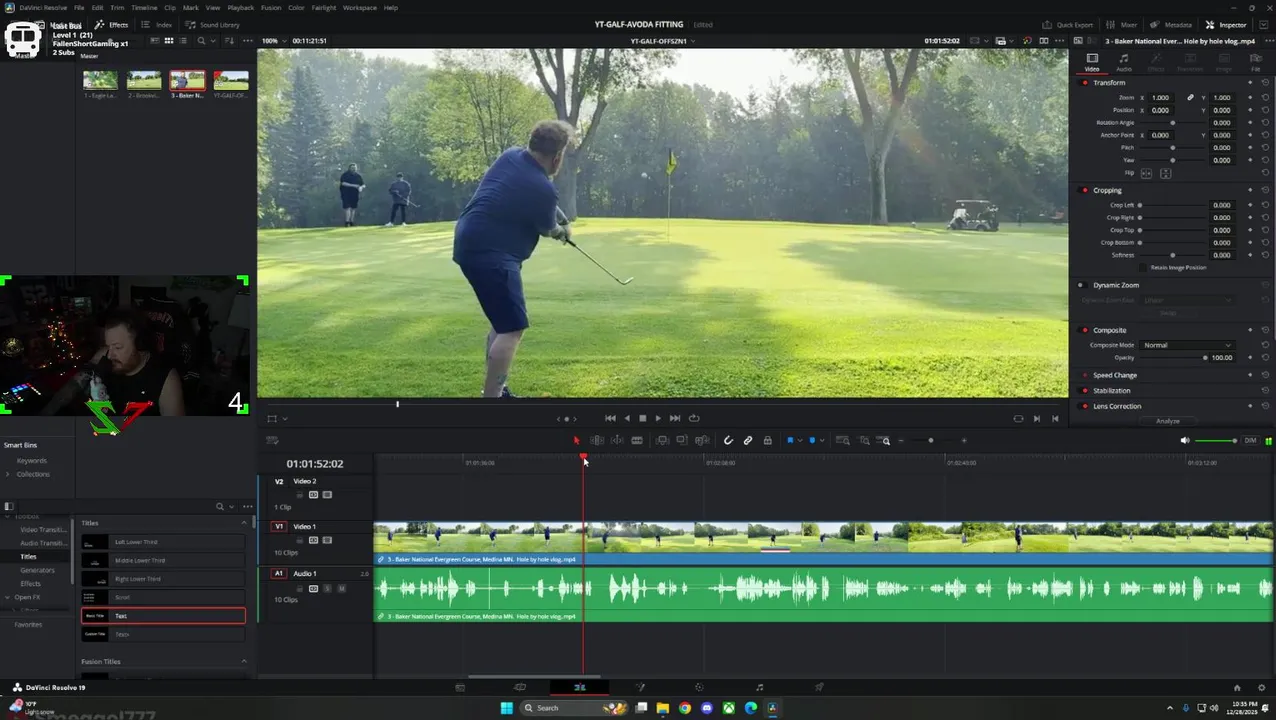1276x720 pixels.
Task: Open the Workspace menu
Action: (x=360, y=8)
